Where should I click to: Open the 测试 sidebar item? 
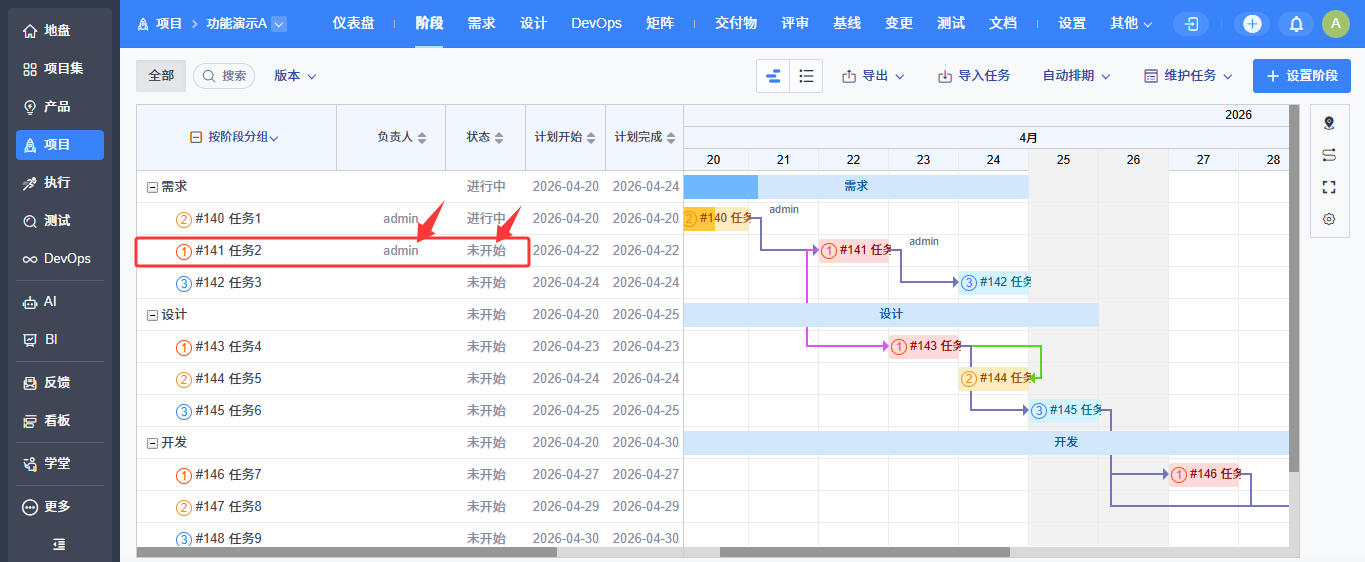[x=60, y=221]
